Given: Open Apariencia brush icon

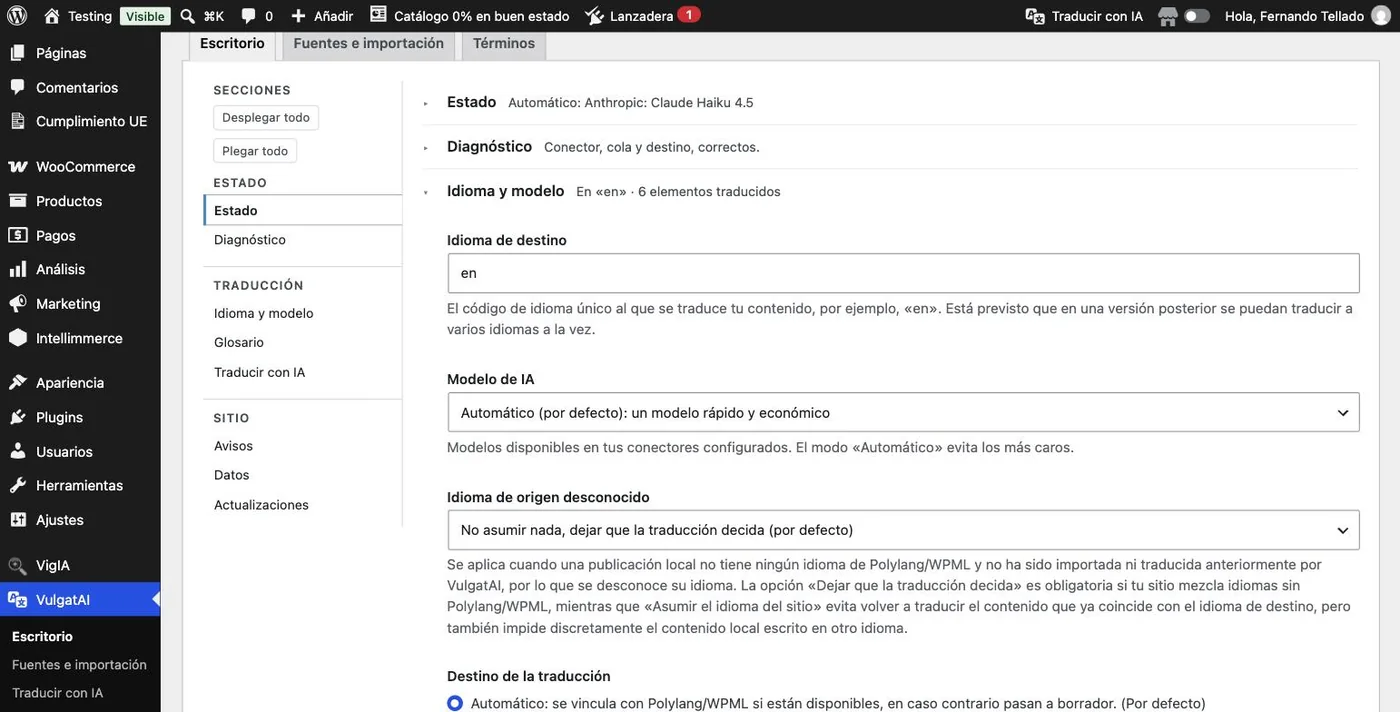Looking at the screenshot, I should 18,382.
